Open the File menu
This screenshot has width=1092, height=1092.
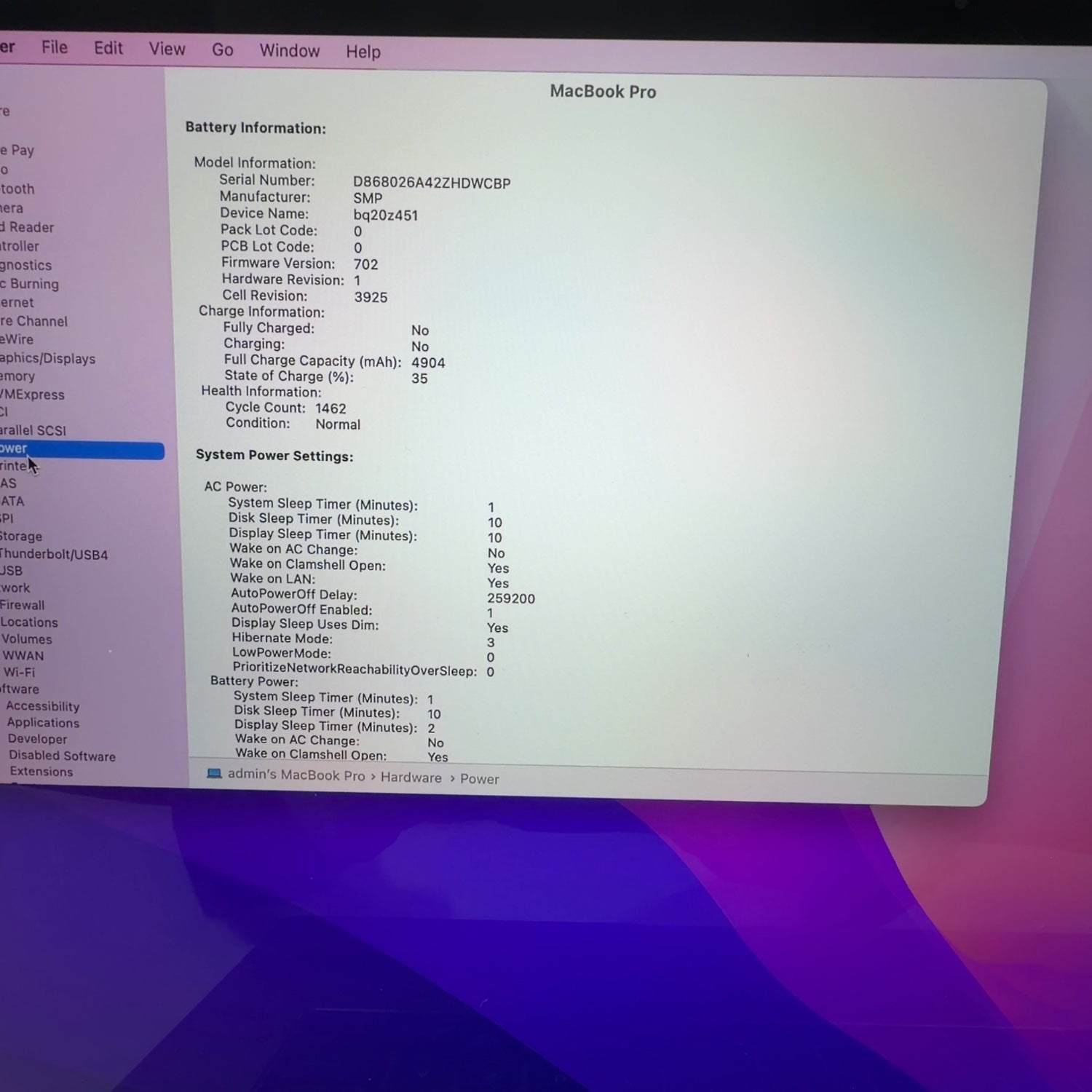(55, 48)
